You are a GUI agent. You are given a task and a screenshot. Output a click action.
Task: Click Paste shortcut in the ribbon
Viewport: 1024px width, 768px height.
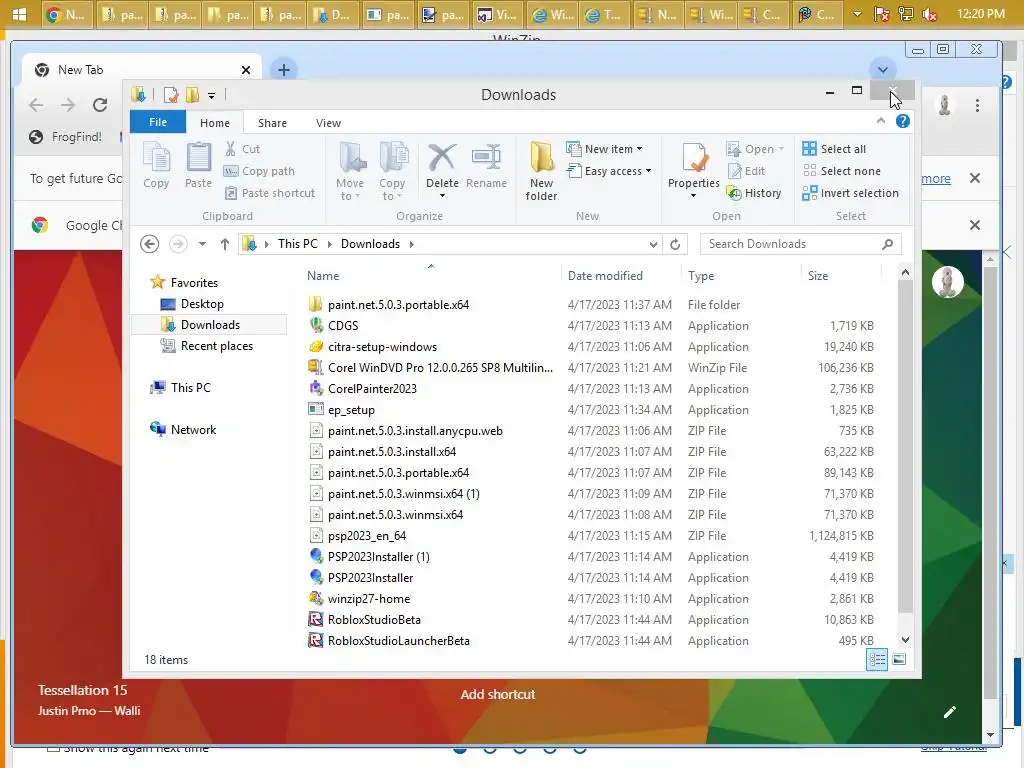270,193
